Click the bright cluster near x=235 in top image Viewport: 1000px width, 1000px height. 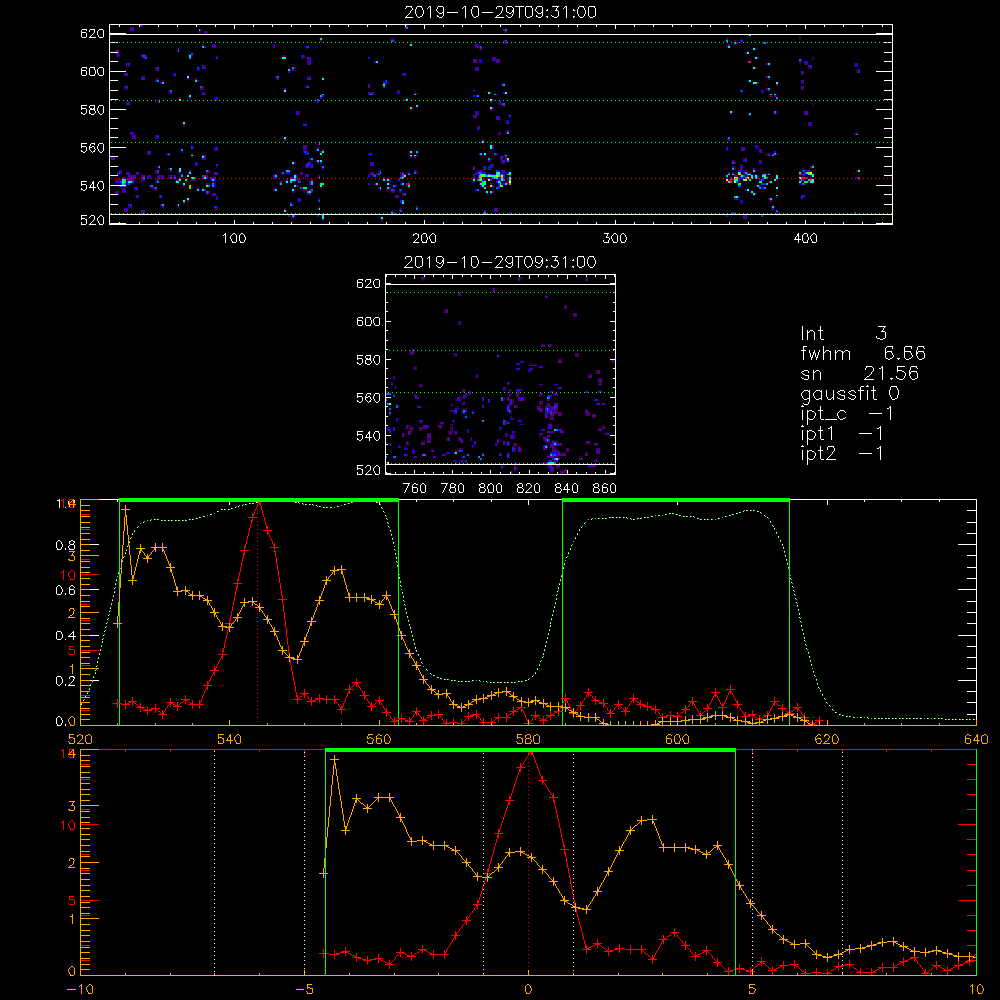pyautogui.click(x=491, y=178)
